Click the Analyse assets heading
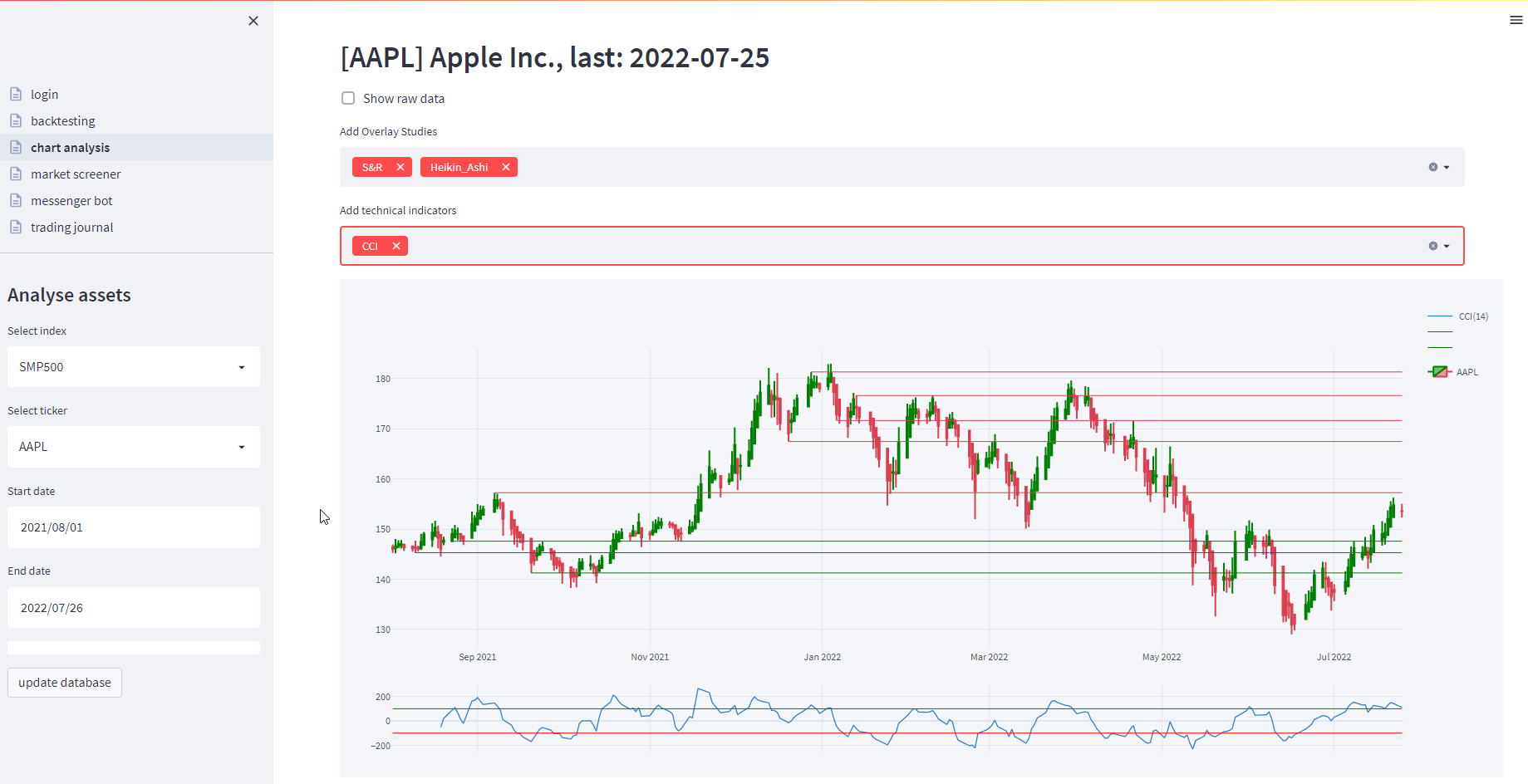The height and width of the screenshot is (784, 1528). tap(69, 295)
